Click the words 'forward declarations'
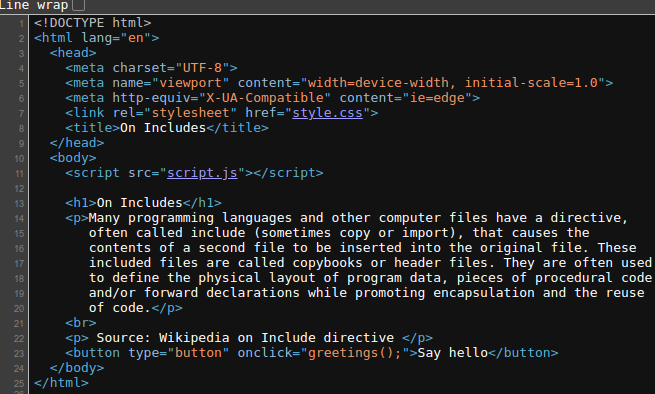 tap(221, 293)
